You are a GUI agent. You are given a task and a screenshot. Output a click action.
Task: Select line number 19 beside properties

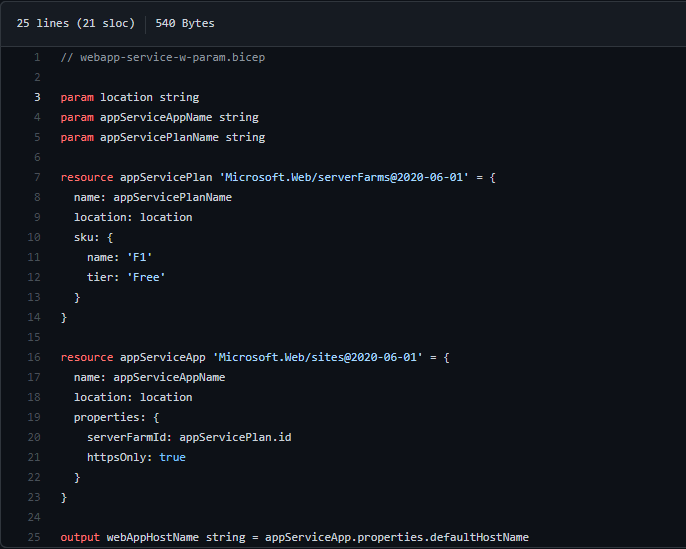35,417
